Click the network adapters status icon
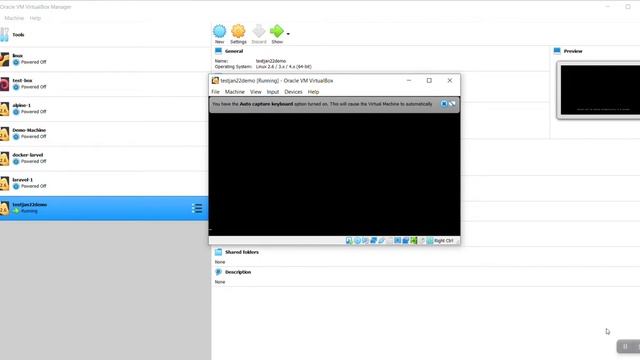640x360 pixels. click(374, 241)
